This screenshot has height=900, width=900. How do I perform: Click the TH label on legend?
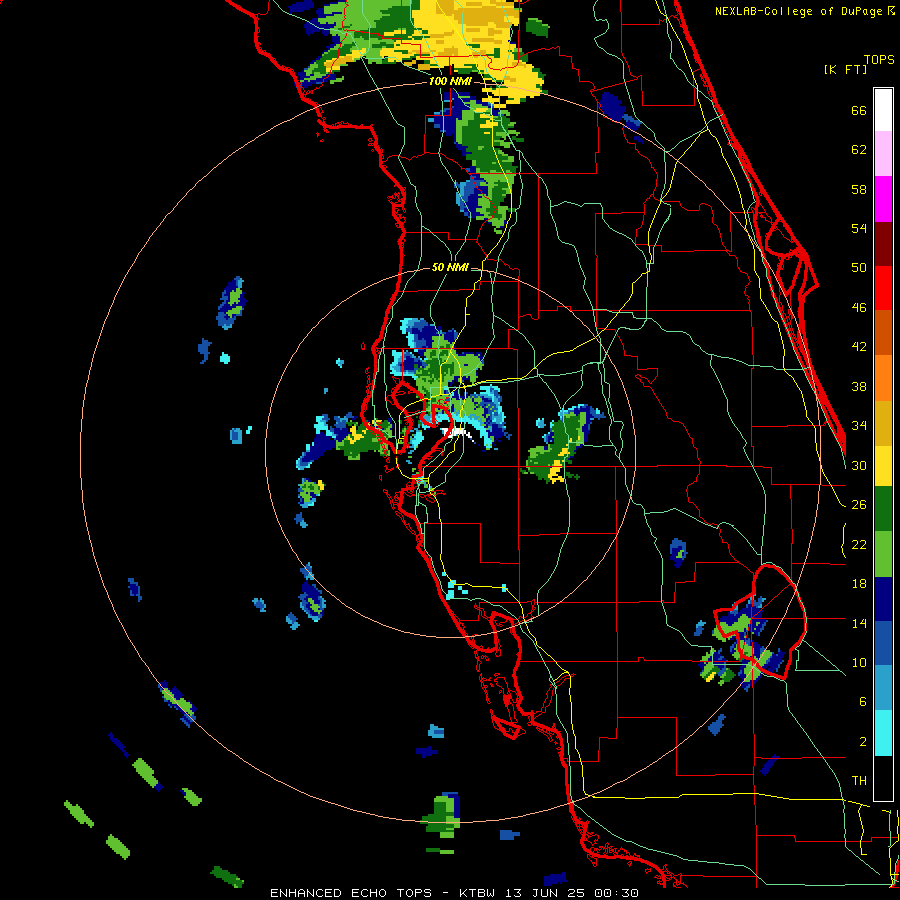[859, 781]
